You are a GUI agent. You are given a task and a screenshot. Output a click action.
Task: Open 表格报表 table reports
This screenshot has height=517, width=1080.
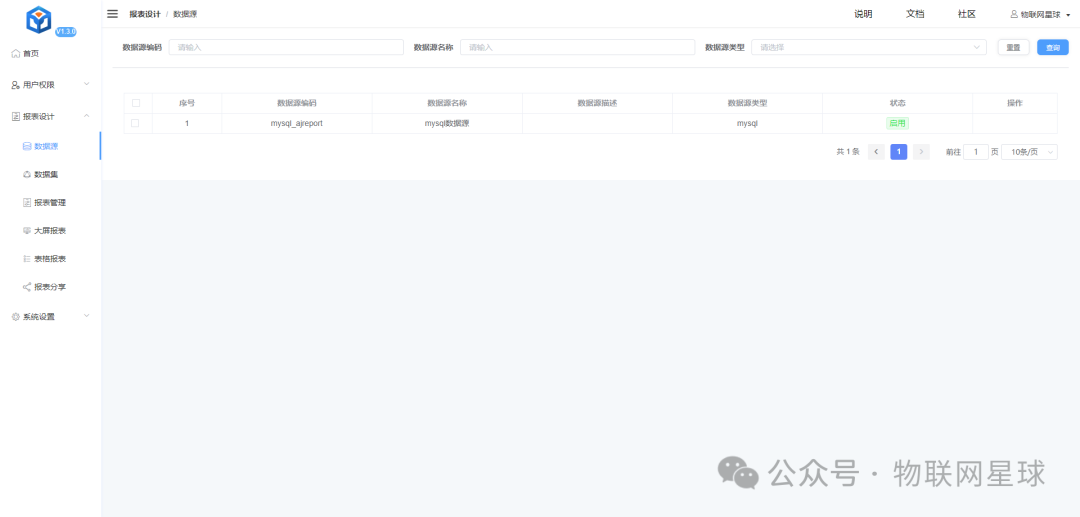coord(50,258)
